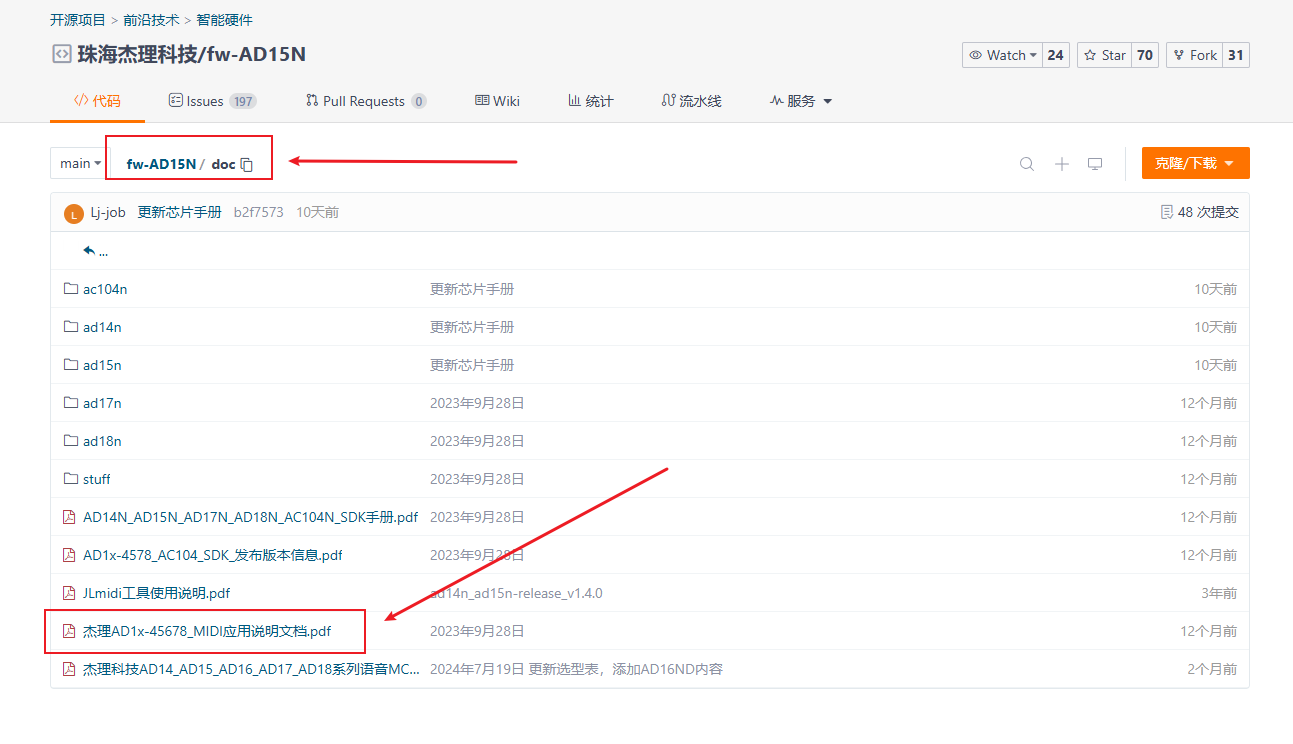
Task: Click the plus icon to create new file
Action: click(x=1061, y=163)
